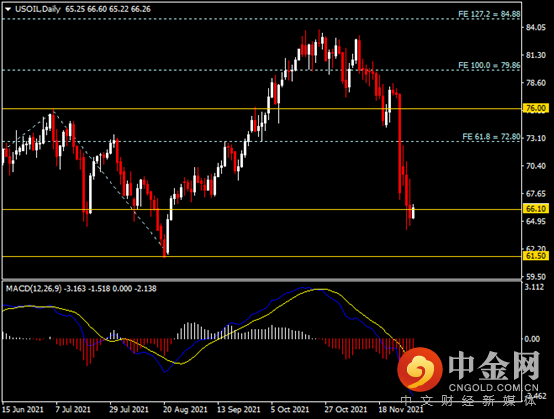Image resolution: width=554 pixels, height=419 pixels.
Task: Open the CNGOLD.COM.CN watermark link
Action: (493, 388)
